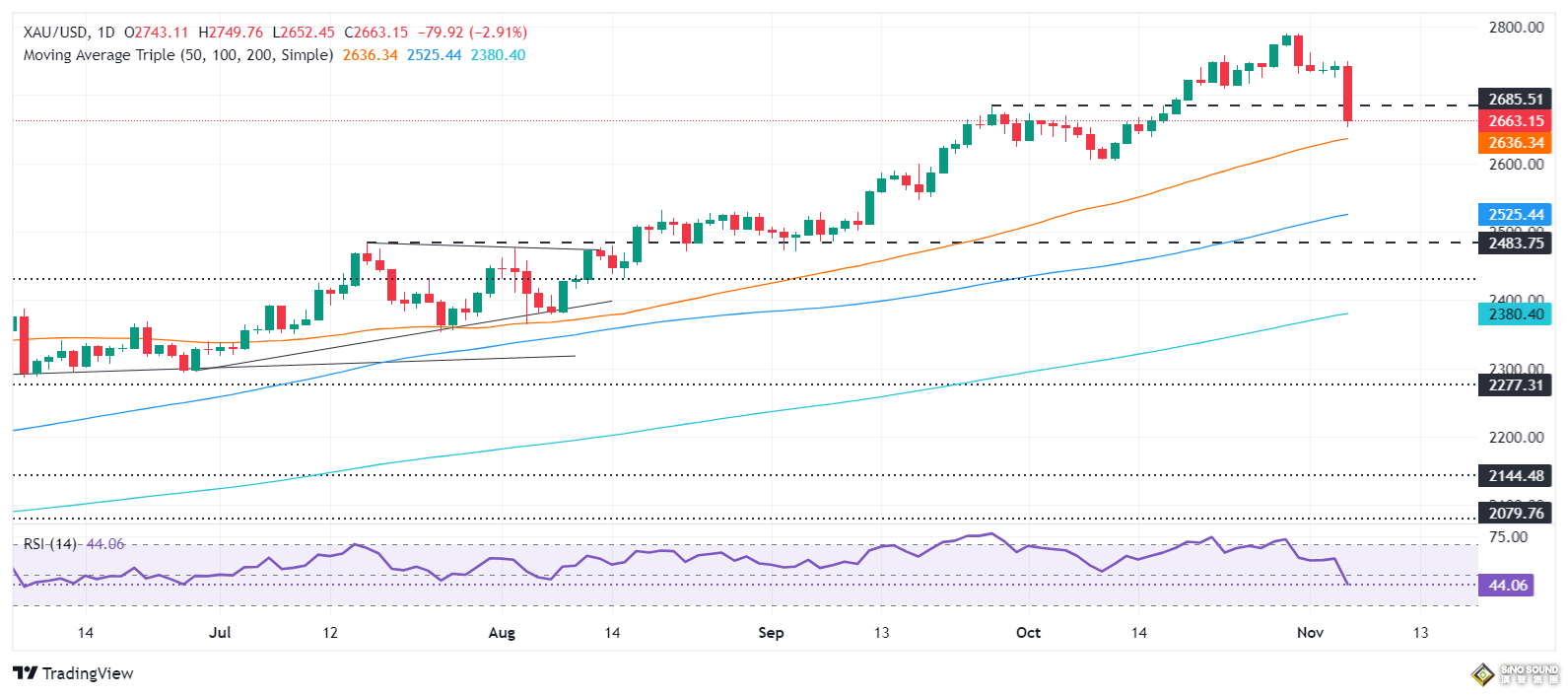1568x696 pixels.
Task: Select the 2685.51 horizontal level label
Action: (x=1515, y=100)
